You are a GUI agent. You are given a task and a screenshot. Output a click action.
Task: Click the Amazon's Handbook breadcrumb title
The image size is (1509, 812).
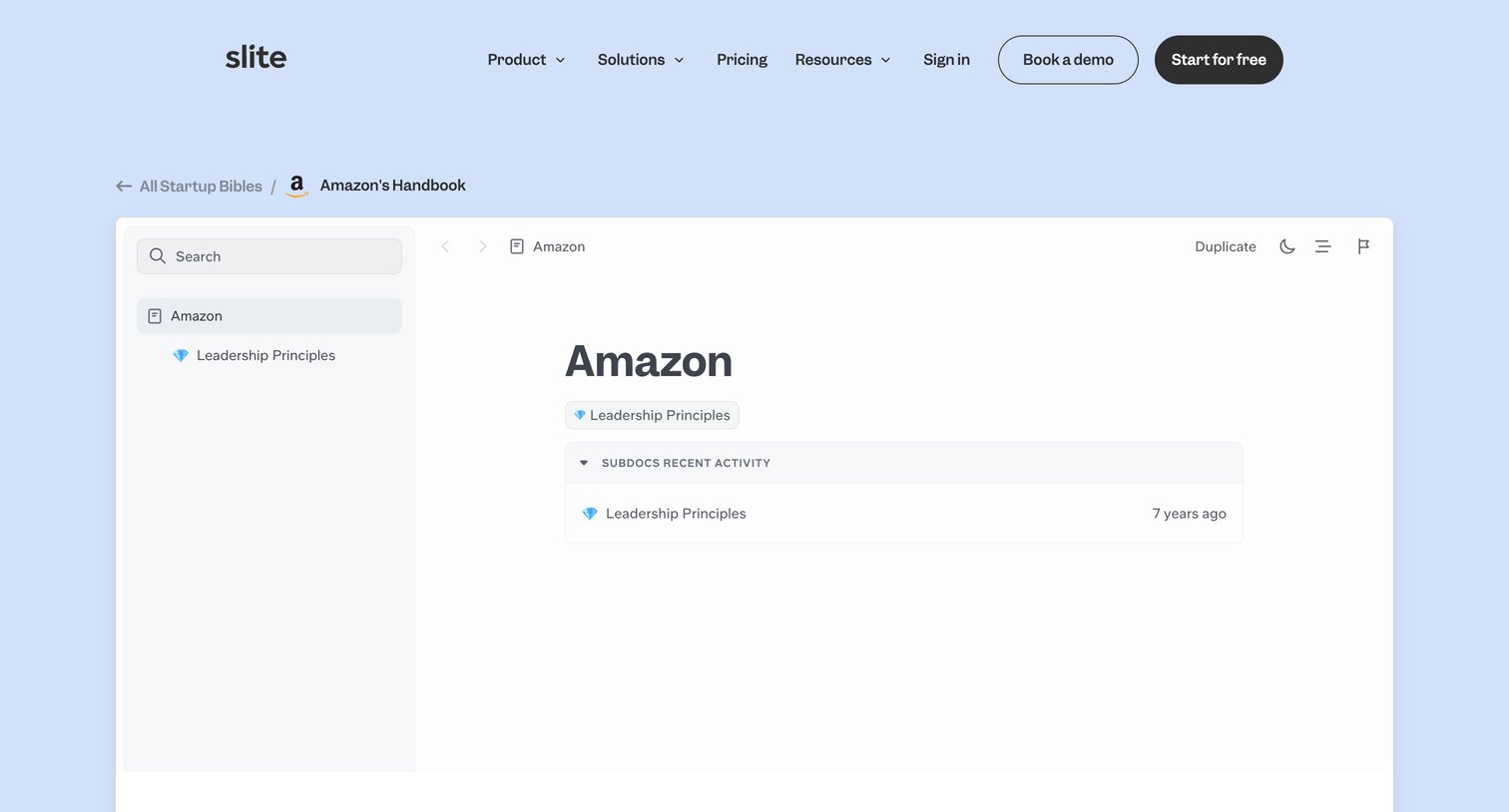(392, 186)
